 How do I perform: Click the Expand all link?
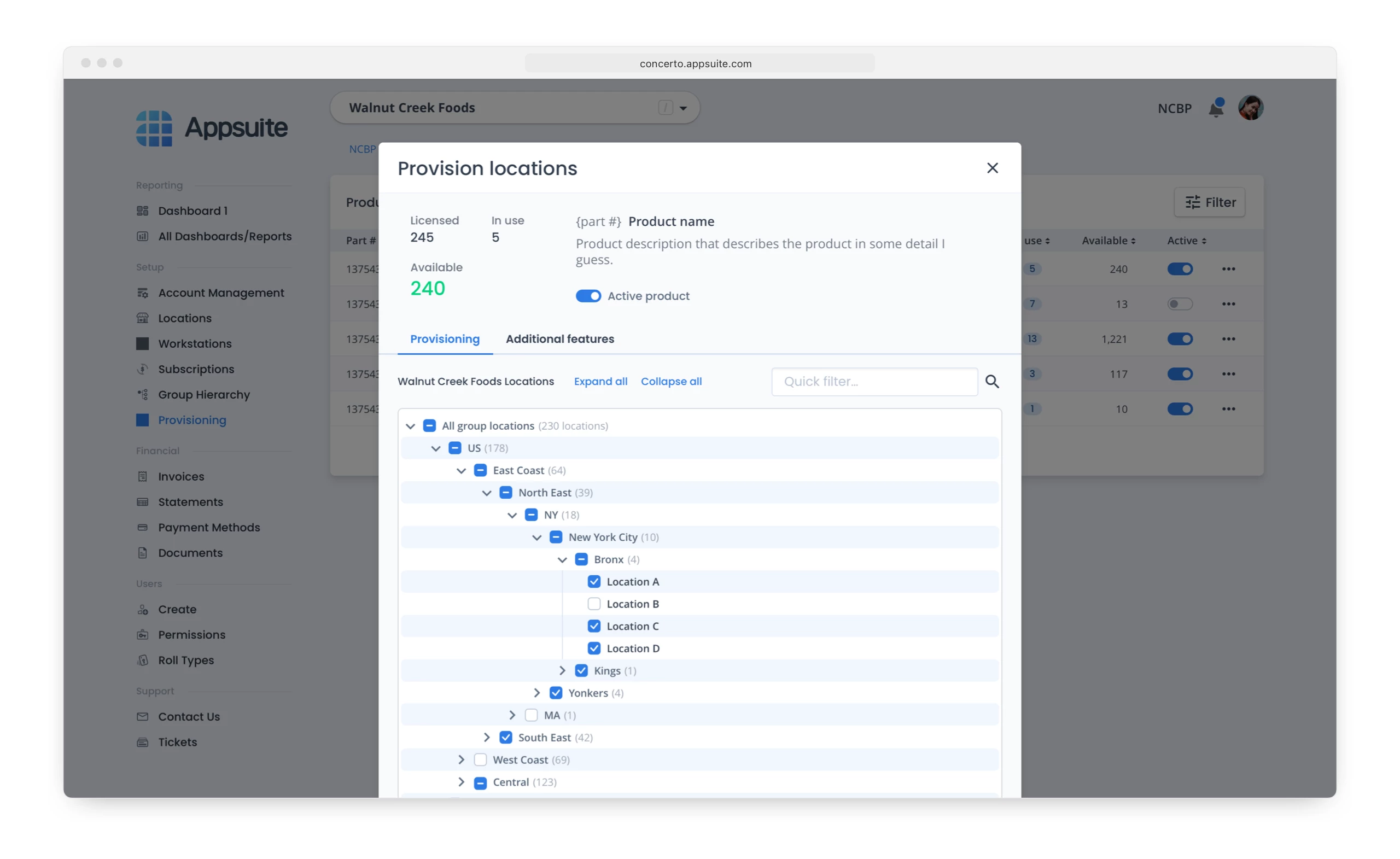(600, 381)
